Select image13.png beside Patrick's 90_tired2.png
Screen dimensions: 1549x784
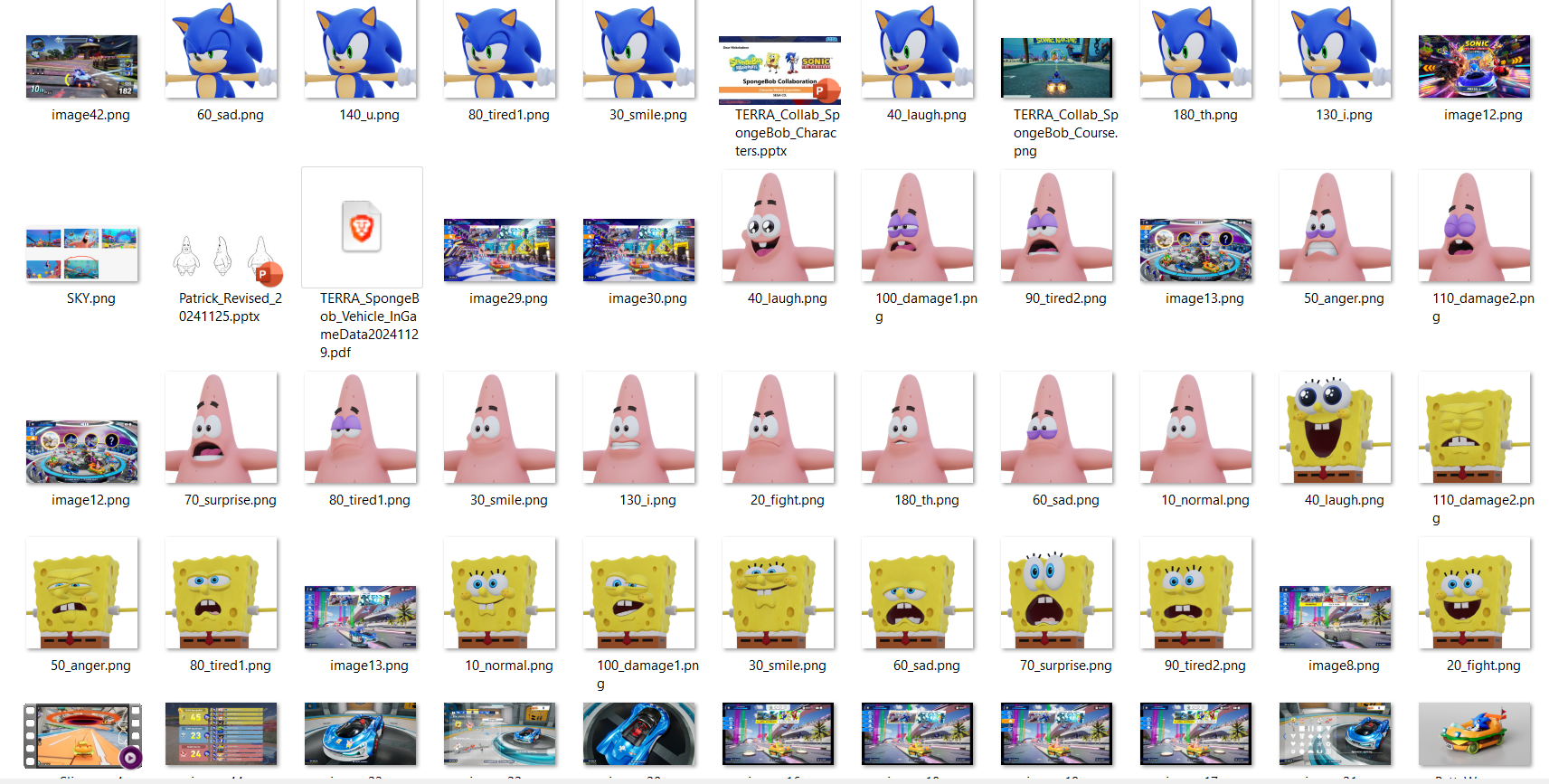[1196, 250]
